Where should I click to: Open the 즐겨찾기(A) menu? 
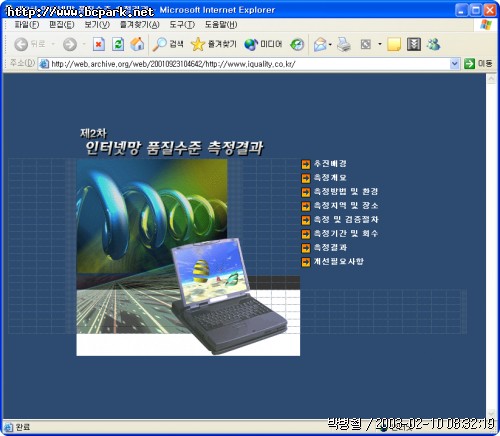tap(140, 25)
